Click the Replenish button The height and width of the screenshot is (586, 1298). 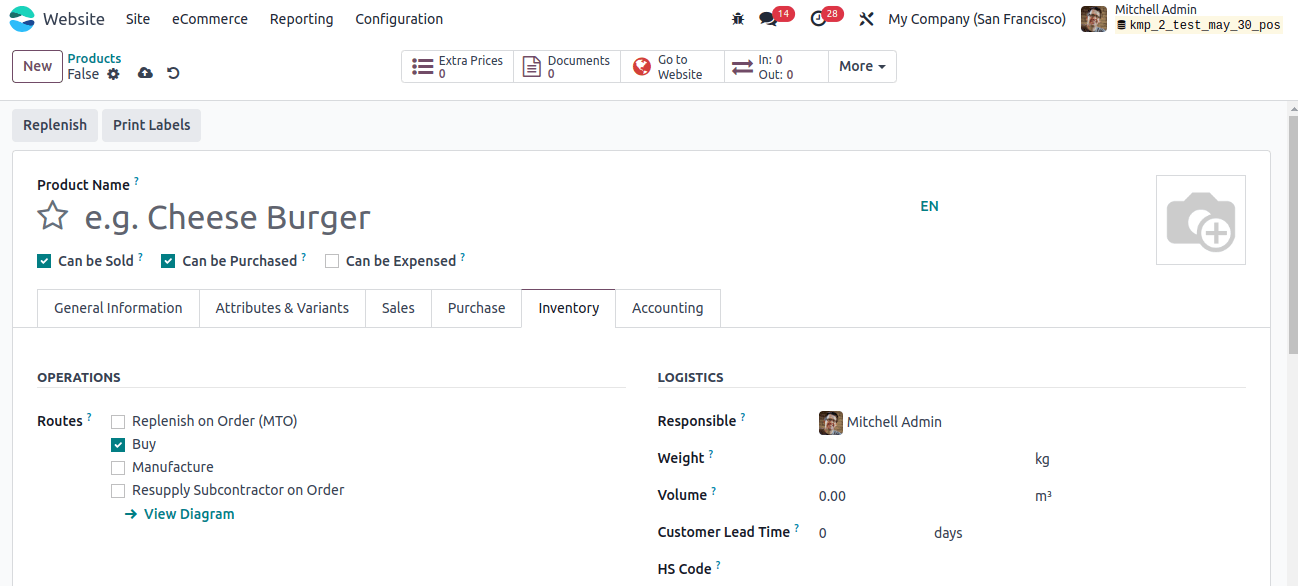point(55,125)
